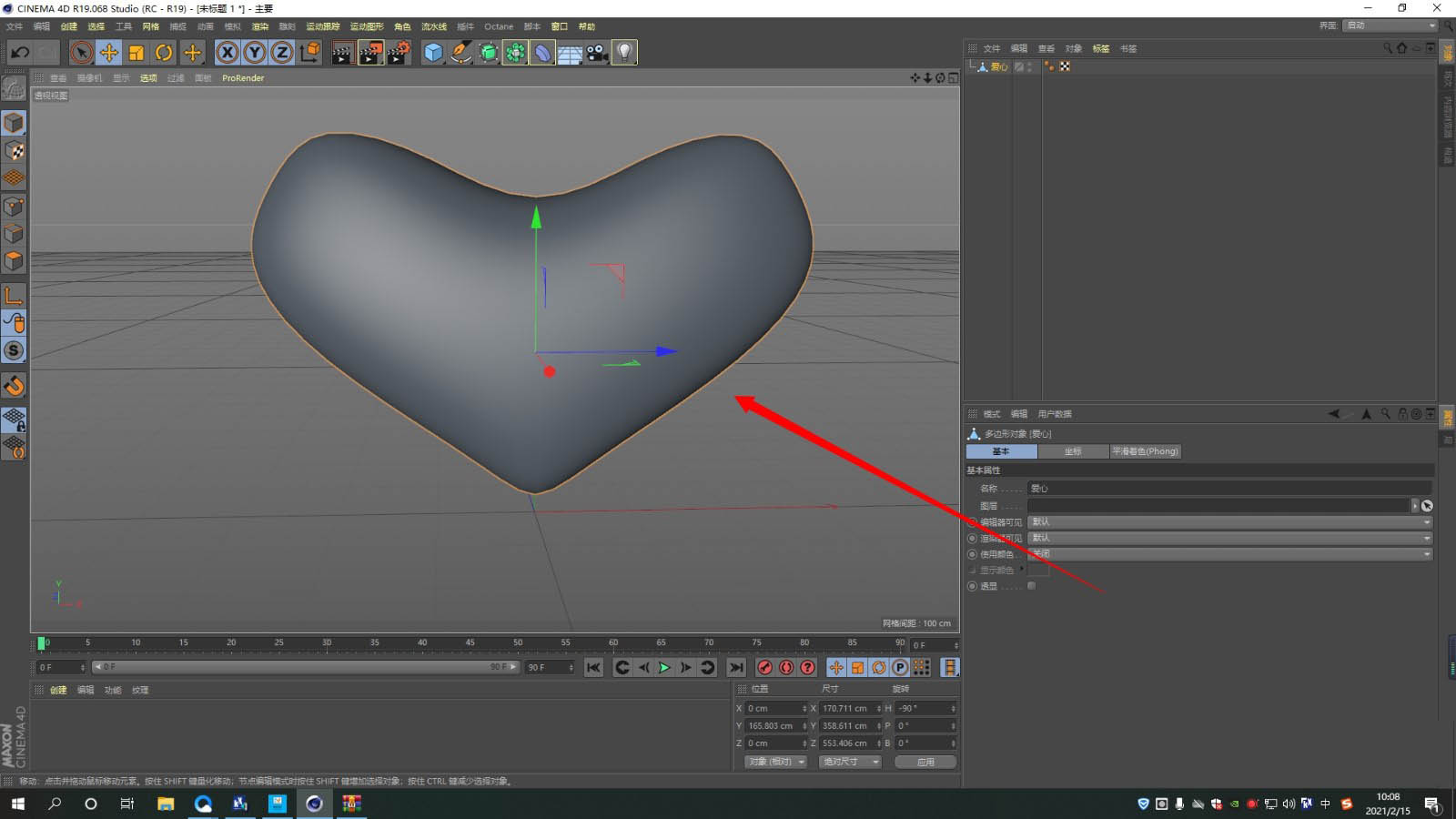
Task: Open the 对象(相对) coordinates dropdown
Action: (775, 762)
